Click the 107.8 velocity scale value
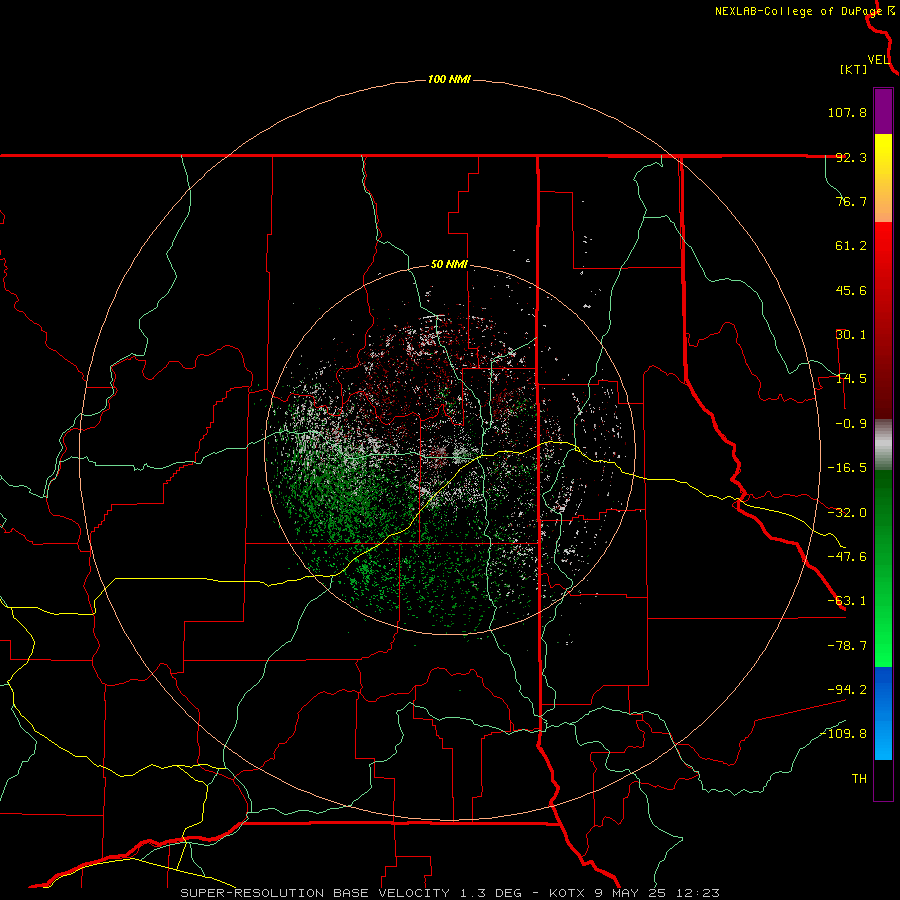 (847, 112)
